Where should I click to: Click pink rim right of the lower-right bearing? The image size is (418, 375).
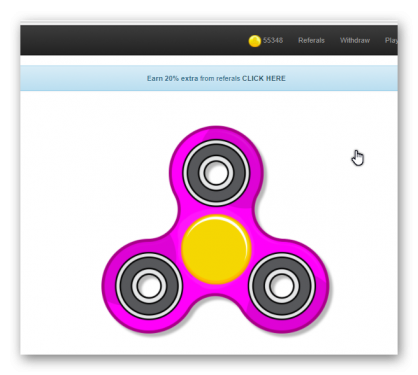coord(322,286)
